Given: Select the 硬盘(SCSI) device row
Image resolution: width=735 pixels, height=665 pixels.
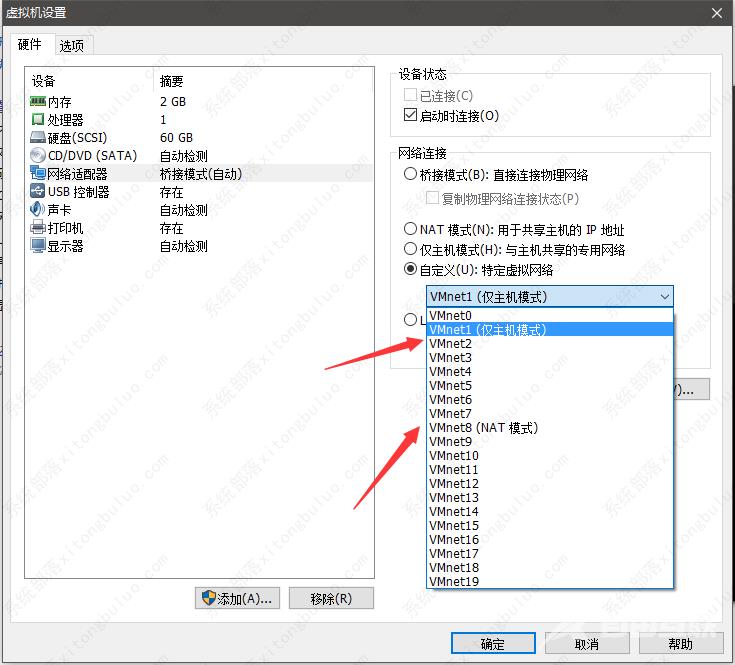Looking at the screenshot, I should [200, 137].
